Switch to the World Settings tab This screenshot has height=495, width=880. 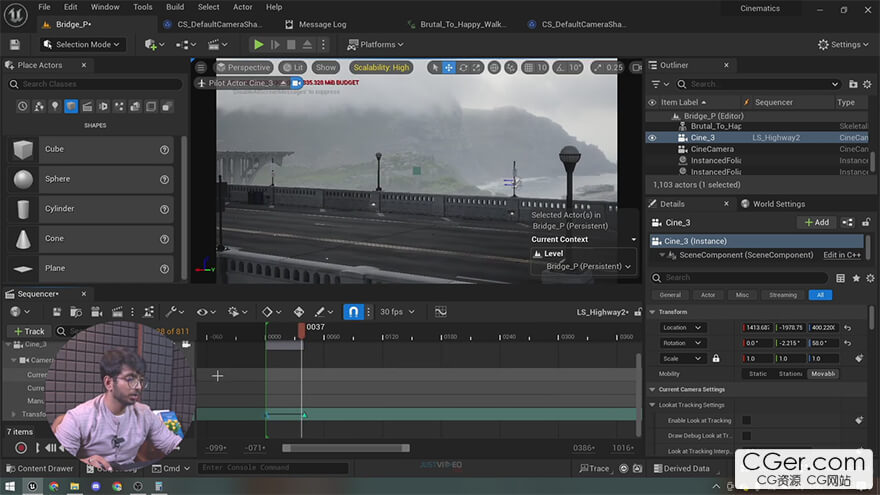(777, 204)
